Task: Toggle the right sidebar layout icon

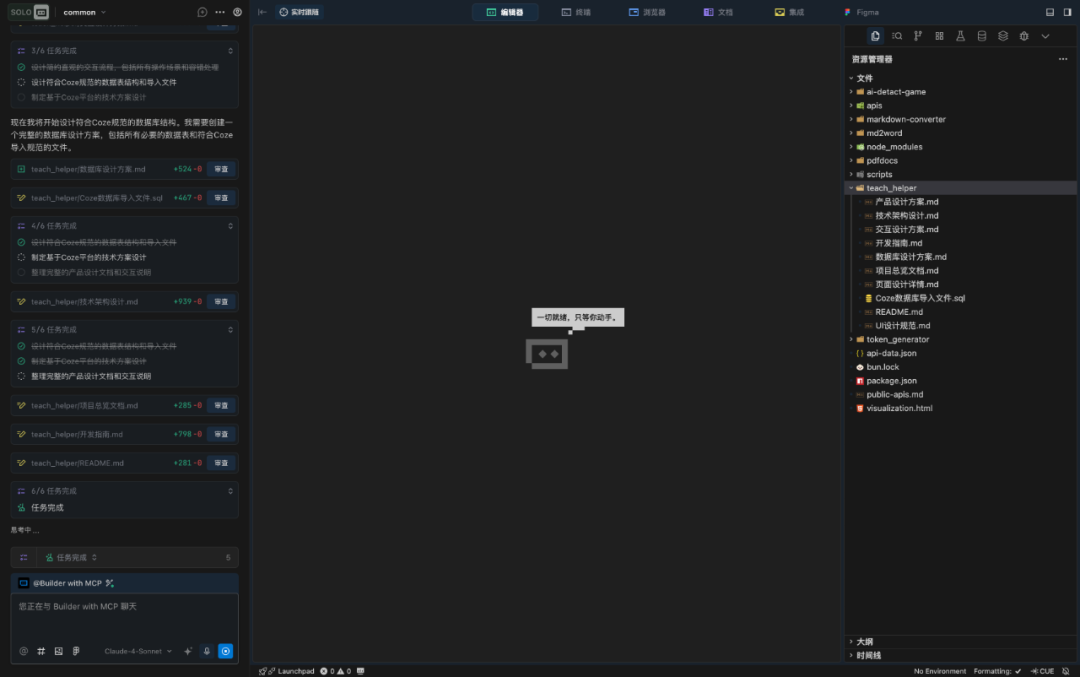Action: point(1067,12)
